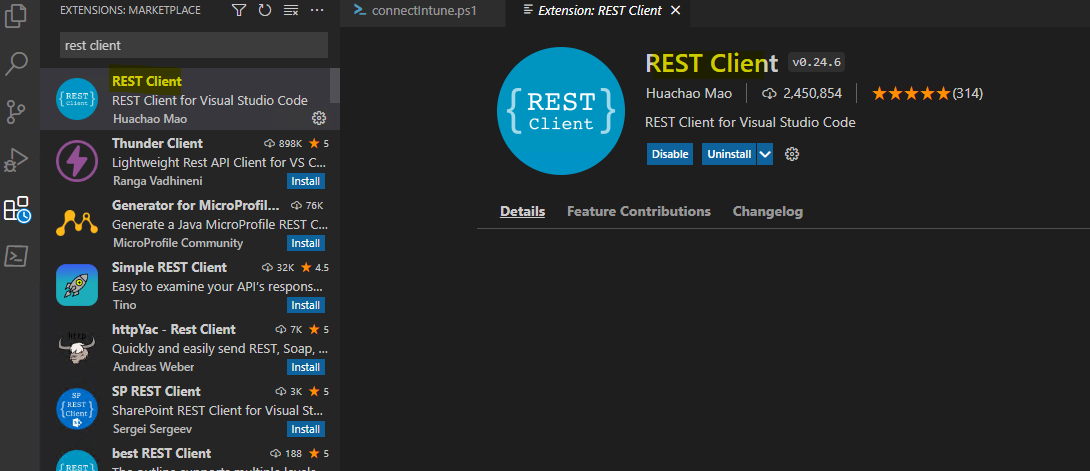Install SP REST Client extension
Viewport: 1090px width, 471px height.
point(306,429)
